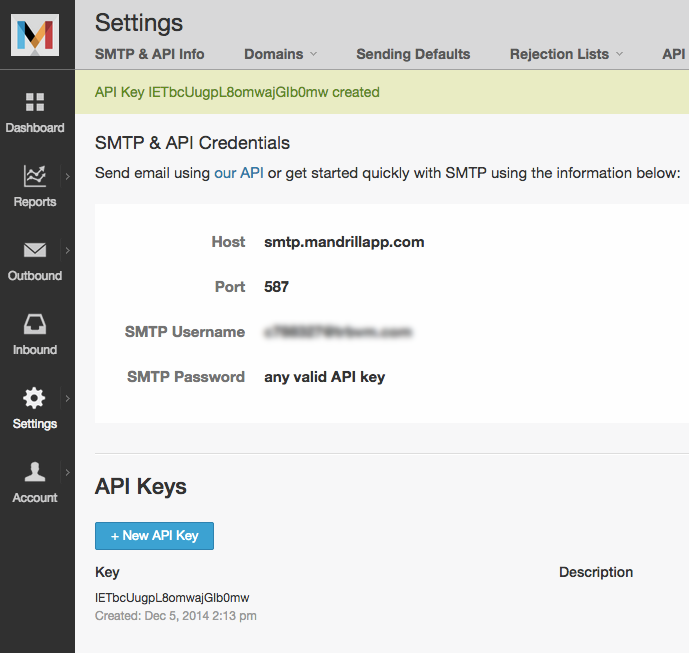The image size is (689, 653).
Task: Open the Rejection Lists tab label
Action: click(559, 54)
